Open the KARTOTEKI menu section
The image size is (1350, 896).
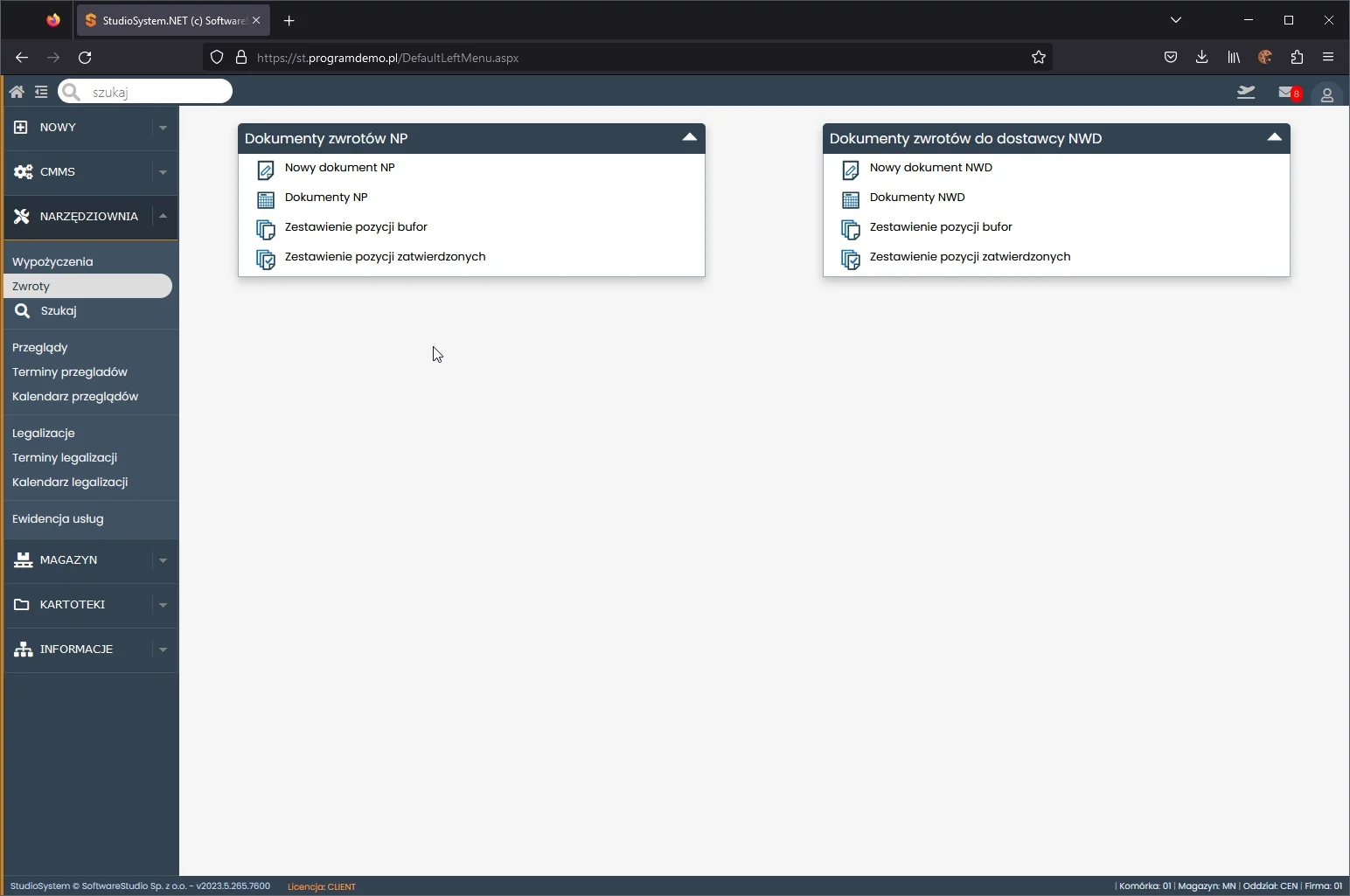coord(73,605)
